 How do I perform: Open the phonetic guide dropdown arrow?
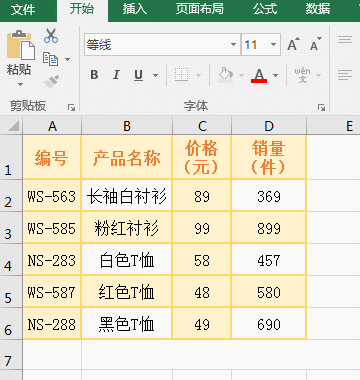coord(318,75)
